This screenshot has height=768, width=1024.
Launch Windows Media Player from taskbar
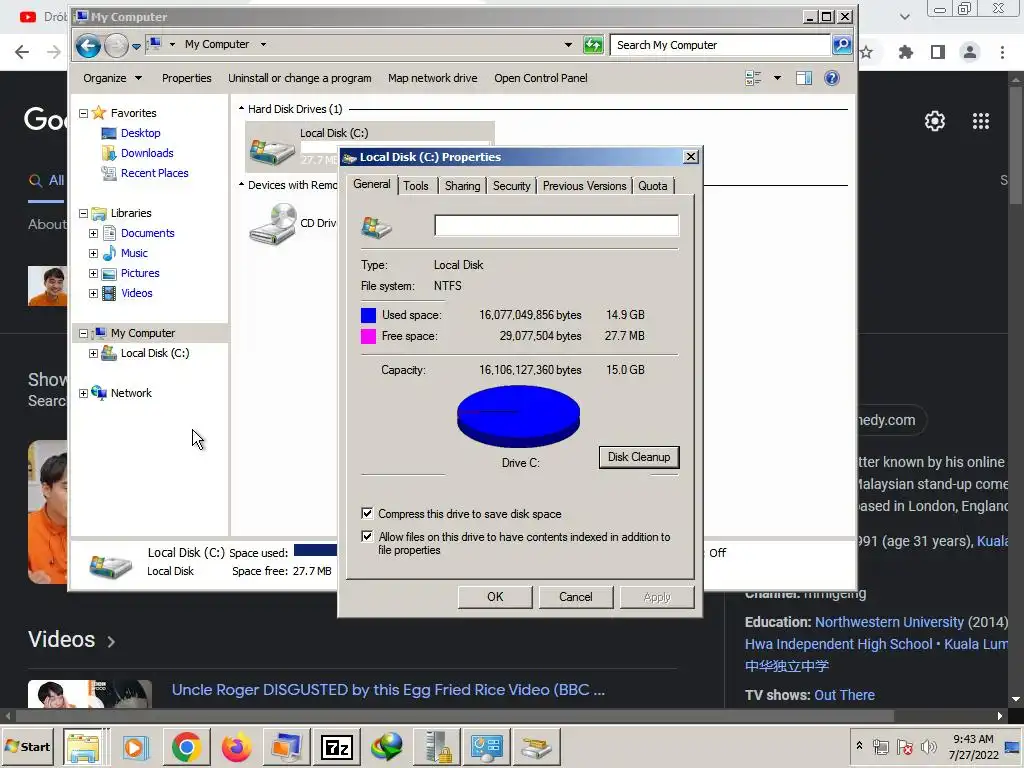[135, 747]
